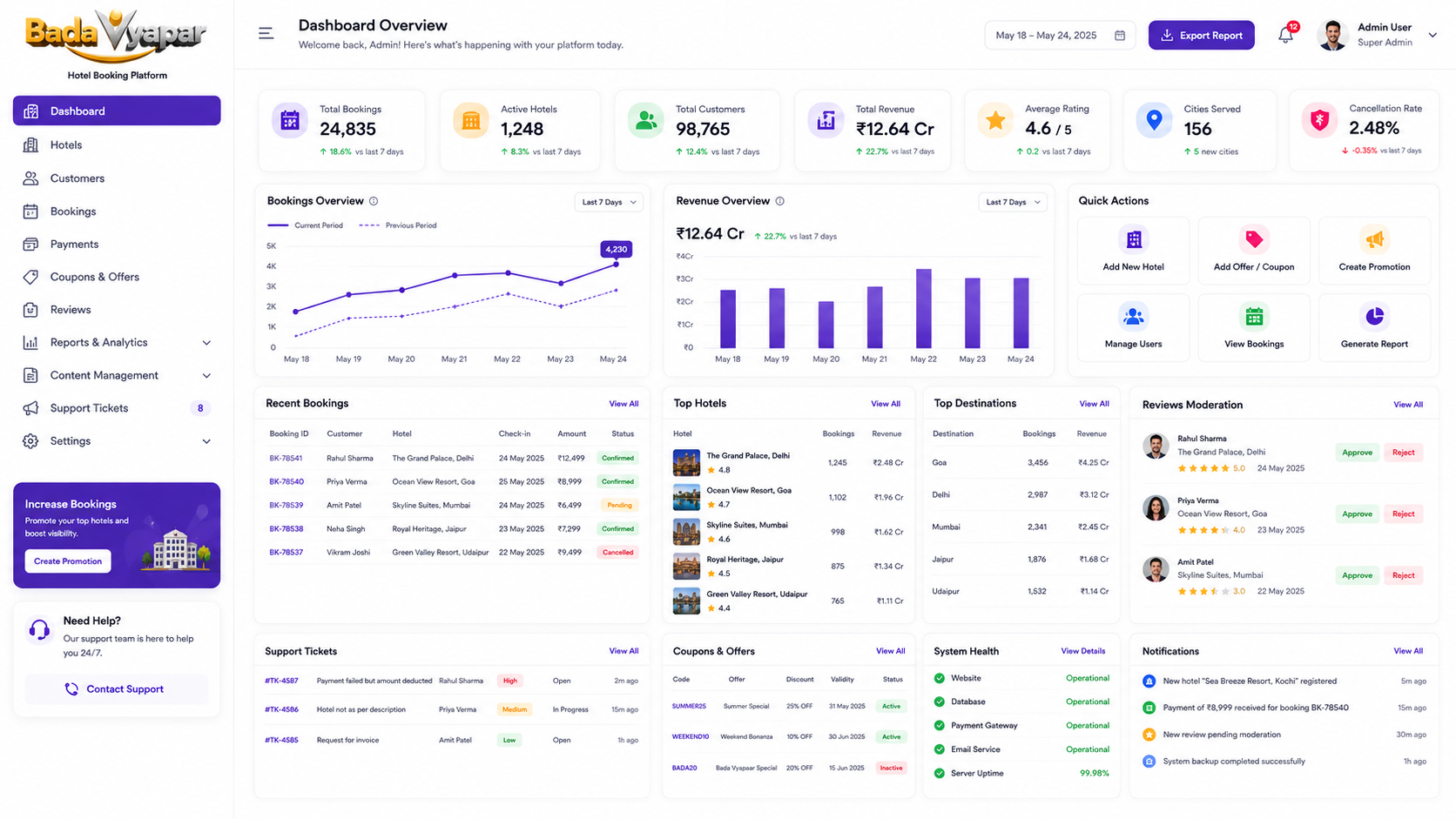Image resolution: width=1456 pixels, height=819 pixels.
Task: Click the Export Report button
Action: pos(1201,35)
